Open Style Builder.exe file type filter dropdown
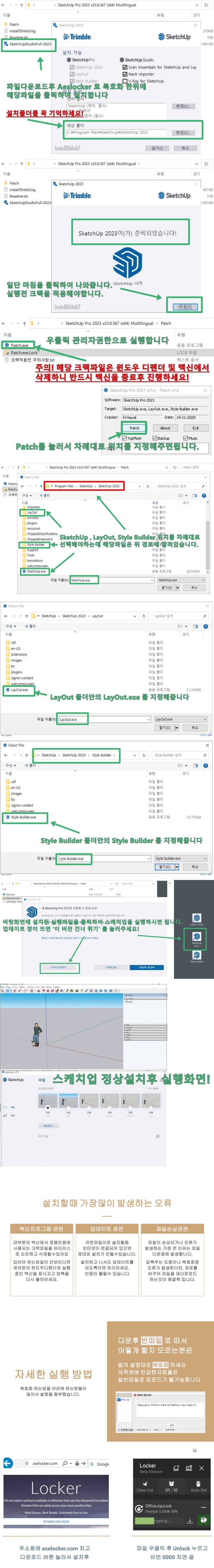The image size is (214, 1568). 180,858
